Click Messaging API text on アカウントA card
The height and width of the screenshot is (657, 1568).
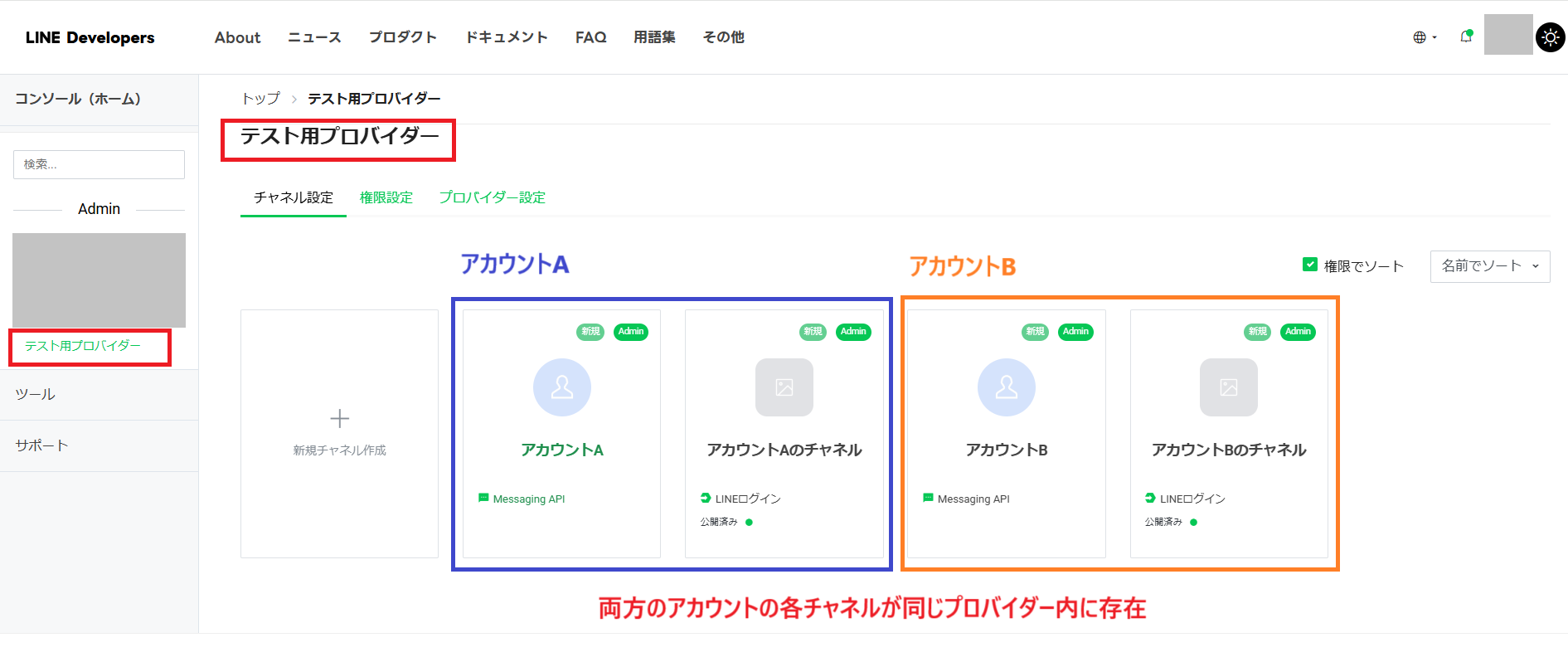click(x=529, y=499)
